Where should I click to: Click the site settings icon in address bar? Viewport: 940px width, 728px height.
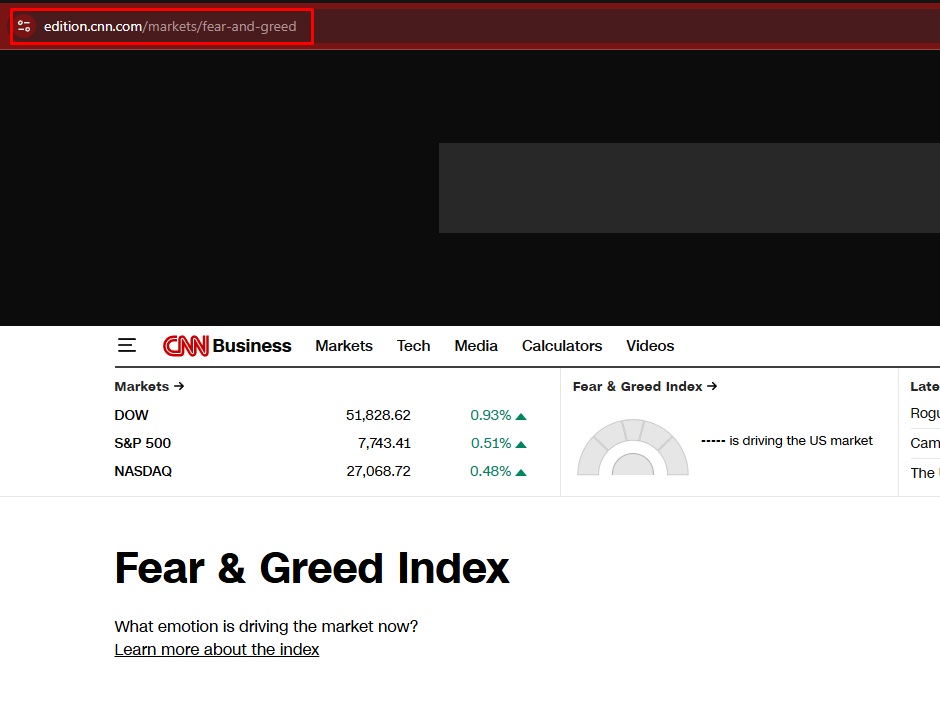click(x=24, y=26)
